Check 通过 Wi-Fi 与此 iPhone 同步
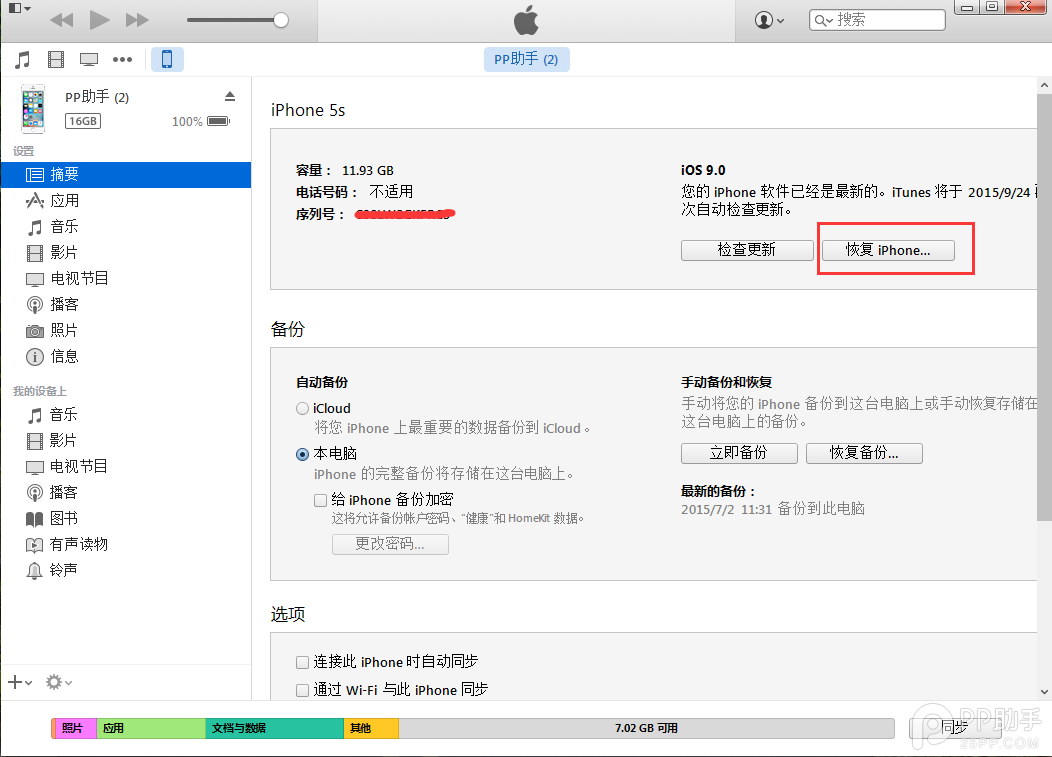1052x757 pixels. coord(302,689)
